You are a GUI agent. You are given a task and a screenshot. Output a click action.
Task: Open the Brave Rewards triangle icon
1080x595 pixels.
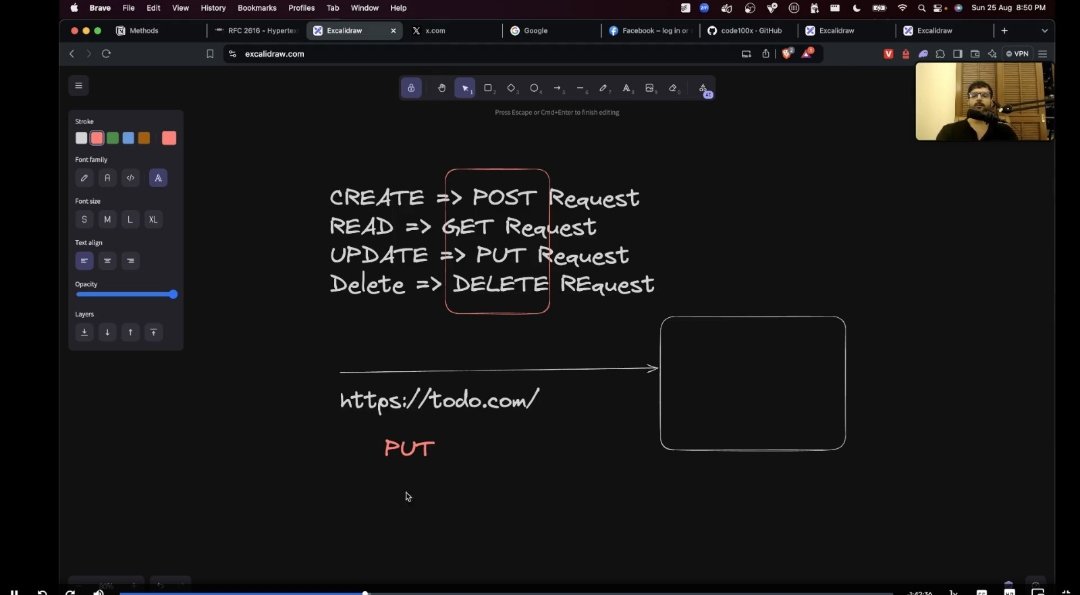pos(807,53)
